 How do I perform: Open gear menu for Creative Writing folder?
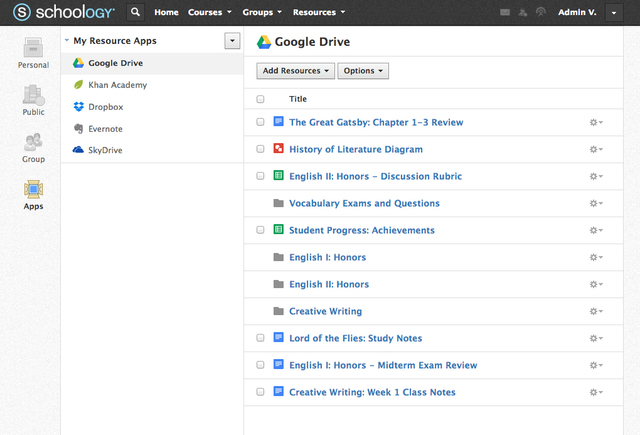(596, 311)
